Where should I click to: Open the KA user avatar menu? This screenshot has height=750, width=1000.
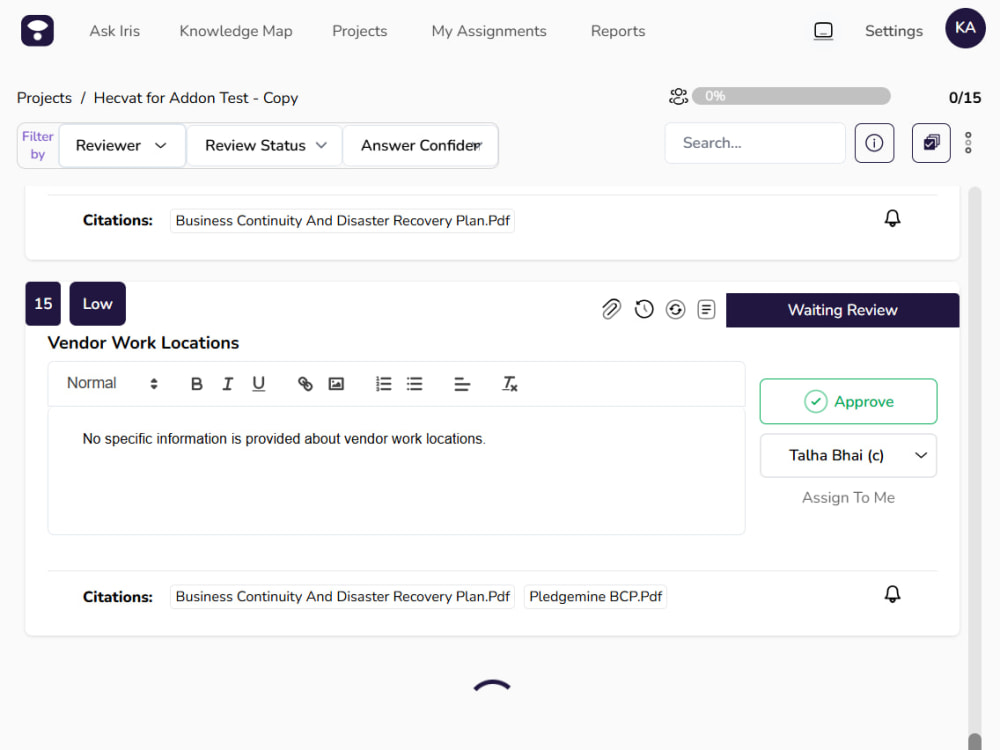click(965, 28)
